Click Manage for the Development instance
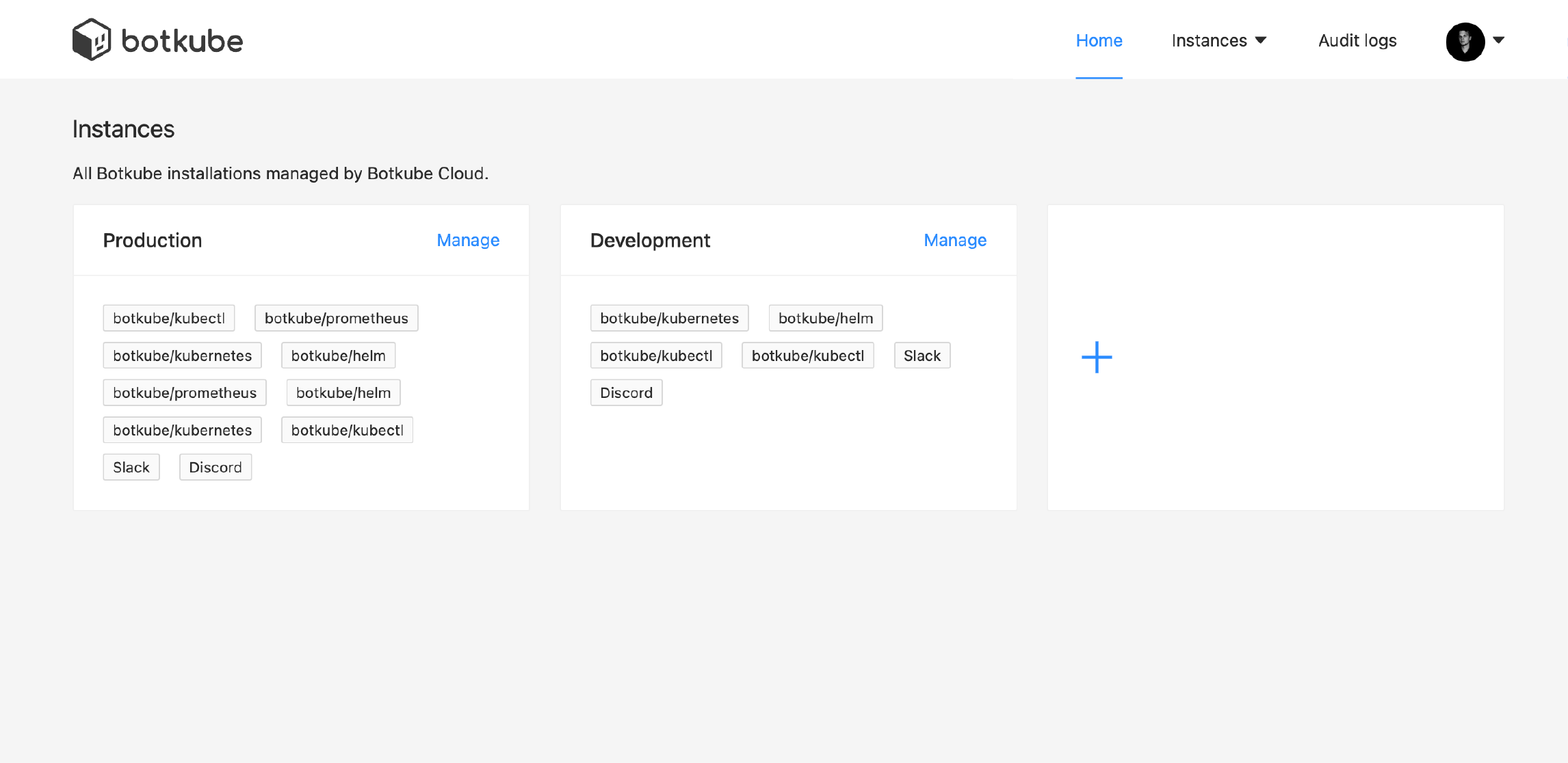 point(954,240)
